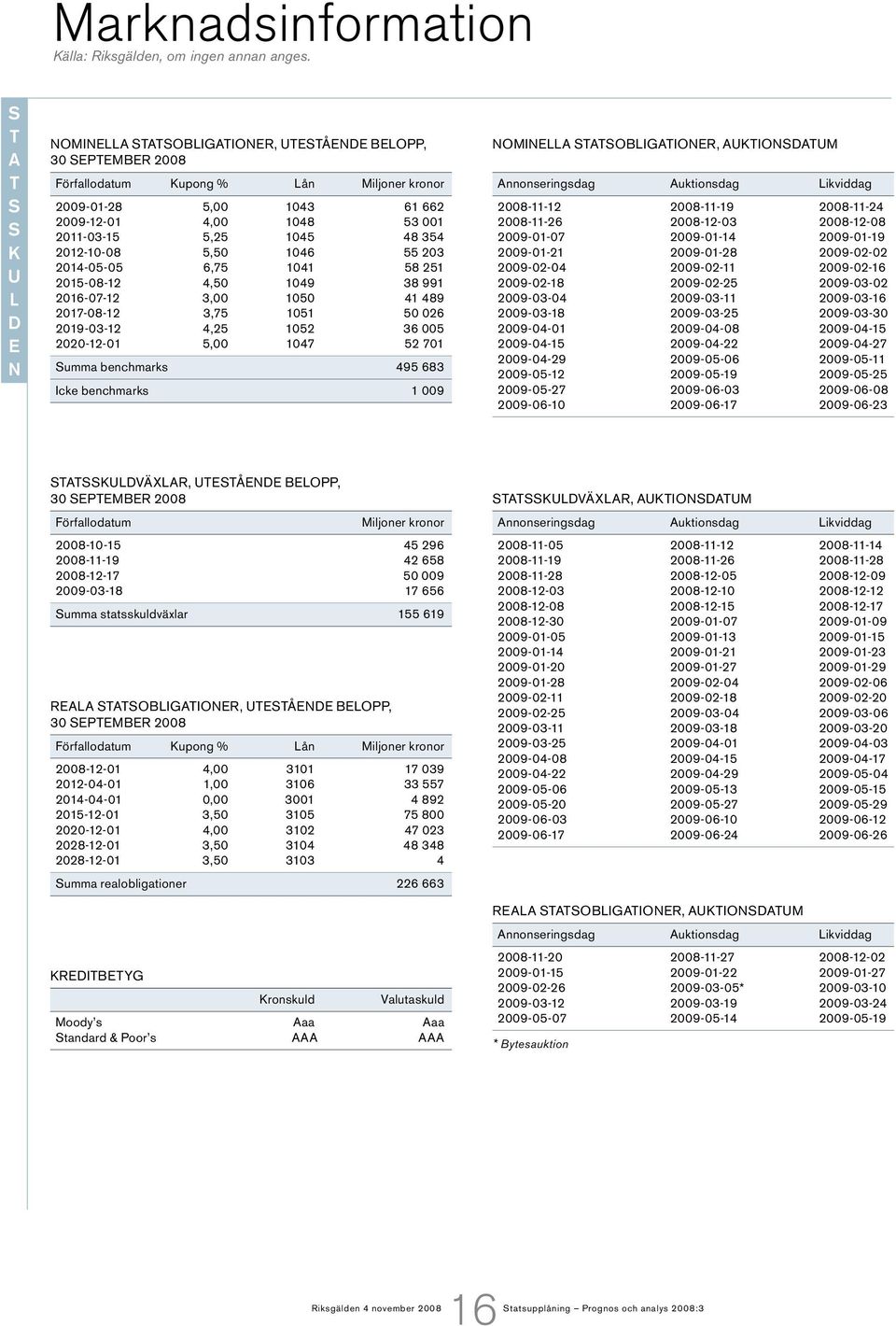Click the starred auction date '2009-03-05*'
The image size is (896, 1326).
point(707,988)
